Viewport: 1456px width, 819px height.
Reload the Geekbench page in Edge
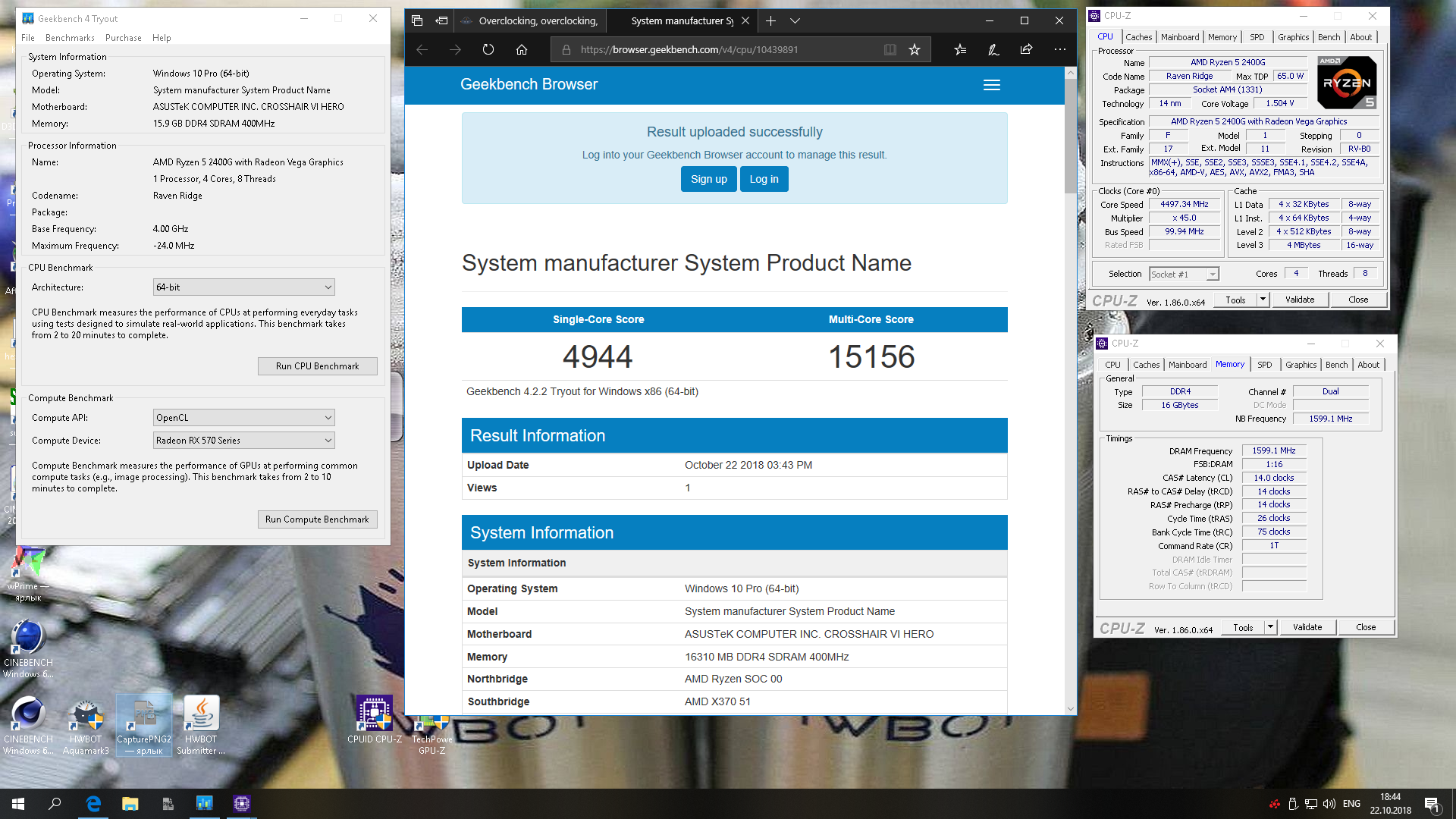pyautogui.click(x=488, y=50)
